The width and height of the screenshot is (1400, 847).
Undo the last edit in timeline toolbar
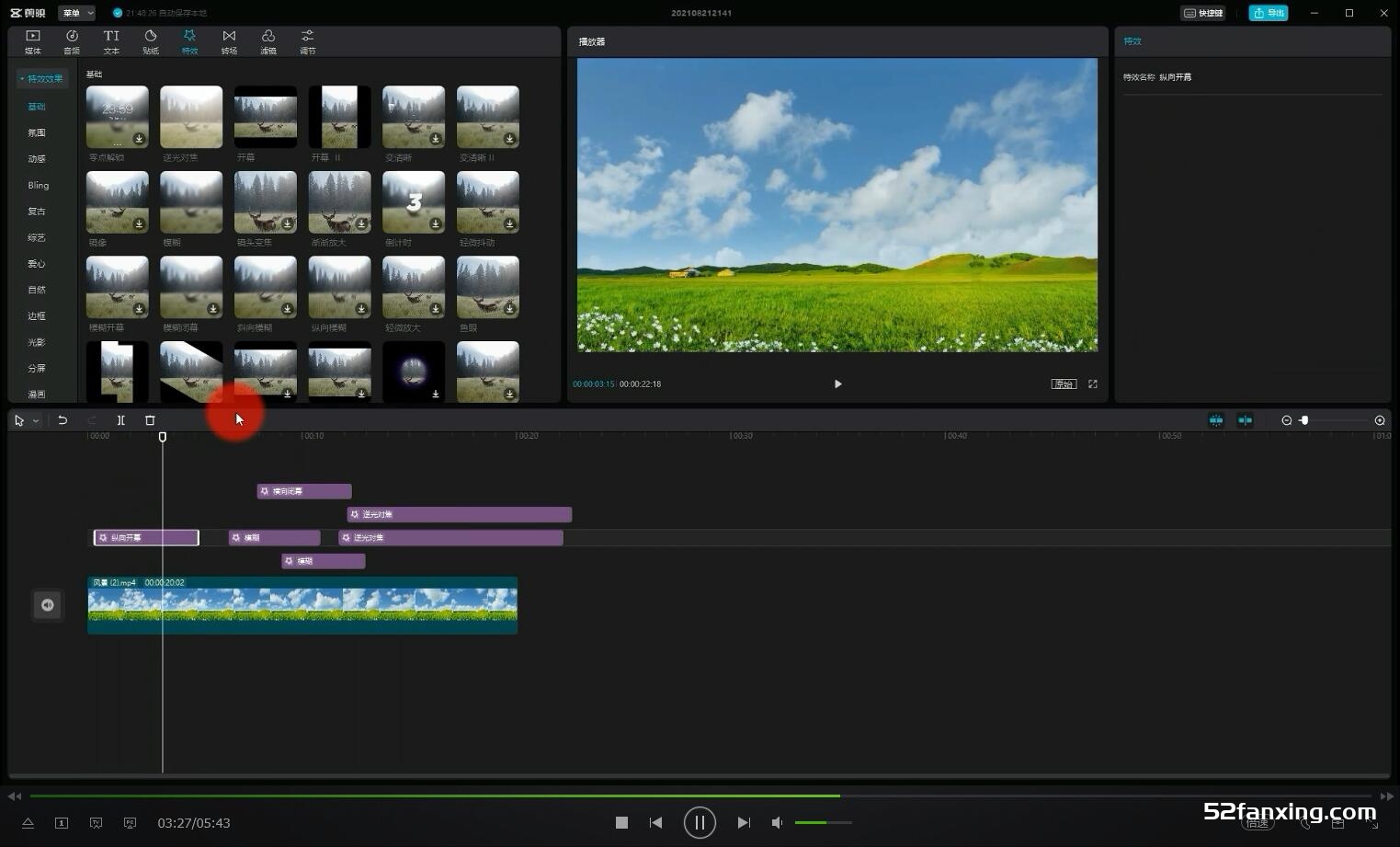[x=63, y=420]
